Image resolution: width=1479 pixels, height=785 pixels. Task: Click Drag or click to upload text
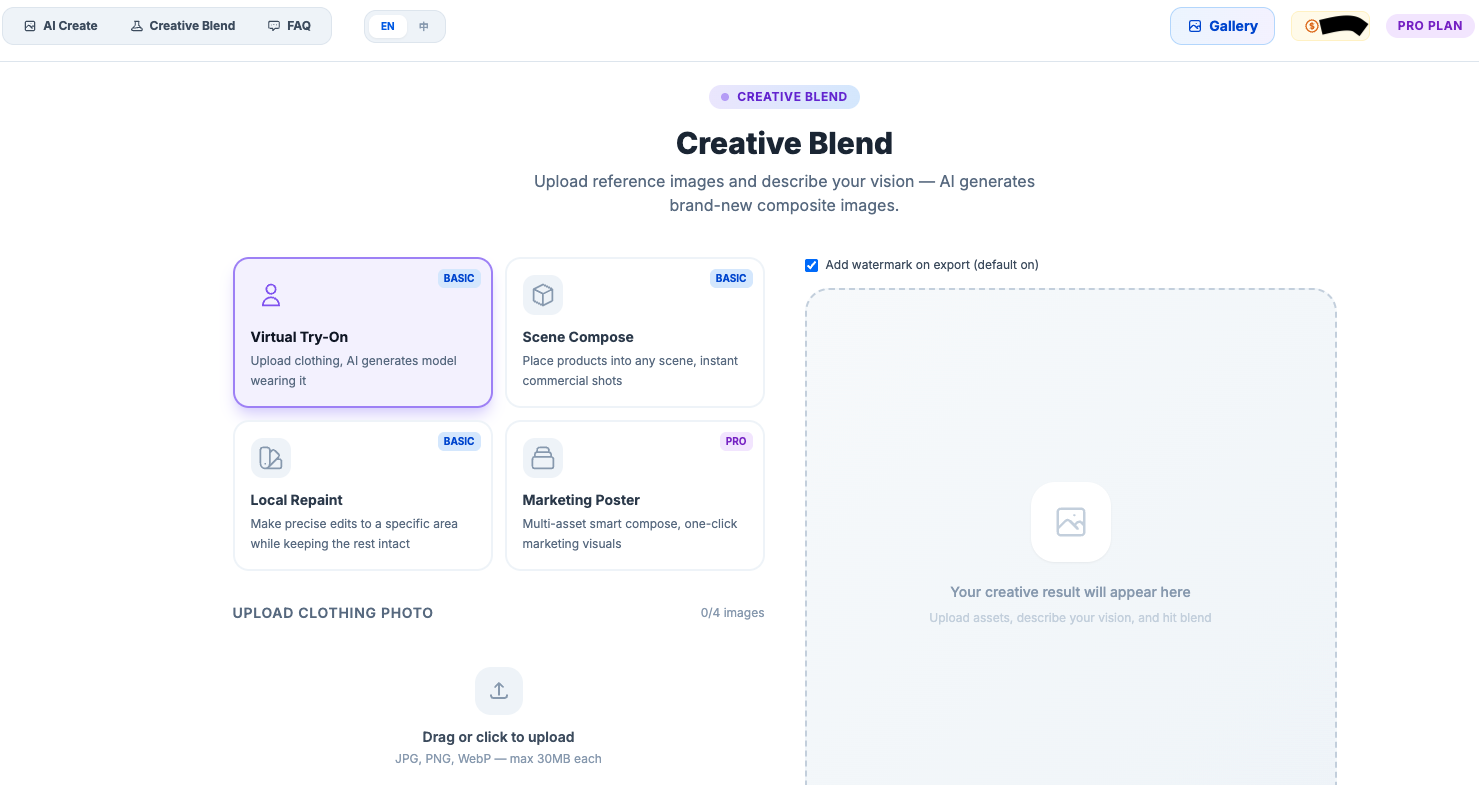[498, 737]
